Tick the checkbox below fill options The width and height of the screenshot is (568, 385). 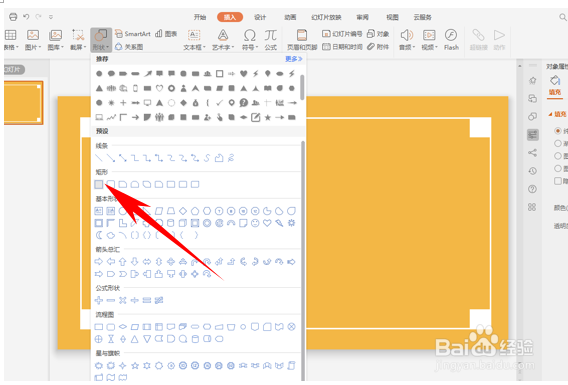(558, 181)
